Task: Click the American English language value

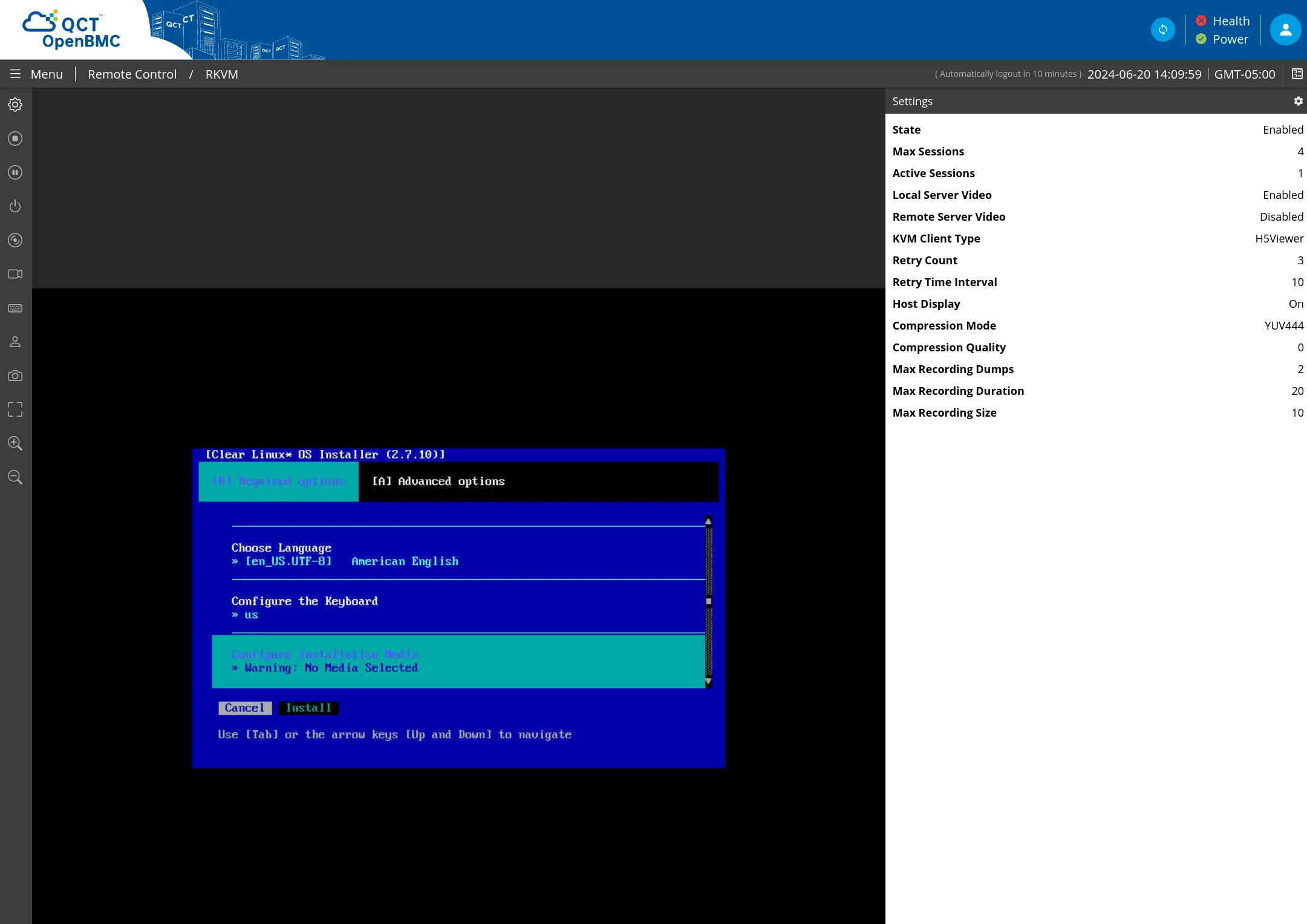Action: tap(405, 561)
